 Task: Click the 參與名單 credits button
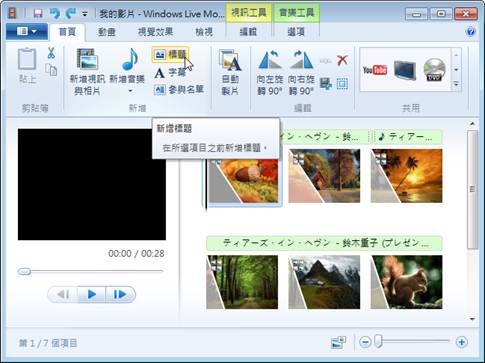(x=179, y=89)
